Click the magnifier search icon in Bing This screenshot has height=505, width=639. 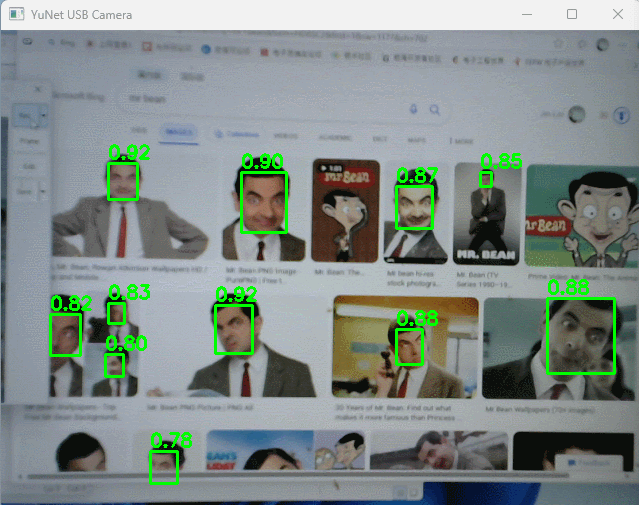435,110
